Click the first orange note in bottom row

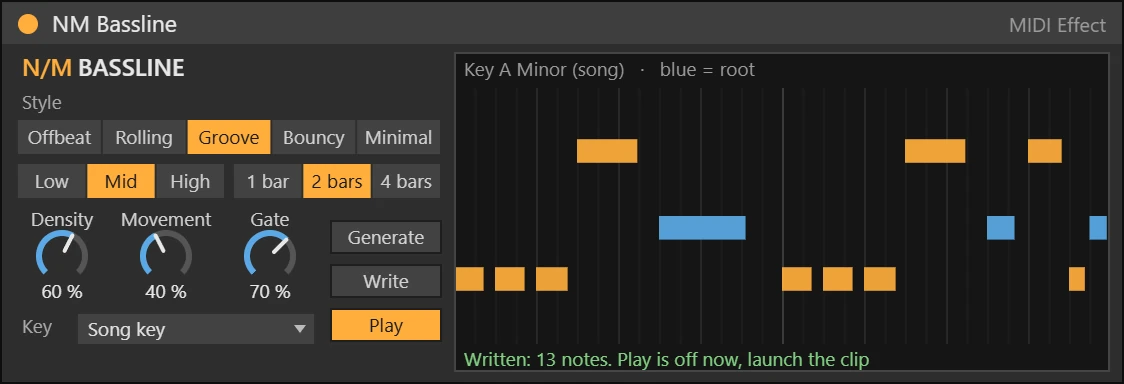[x=470, y=279]
